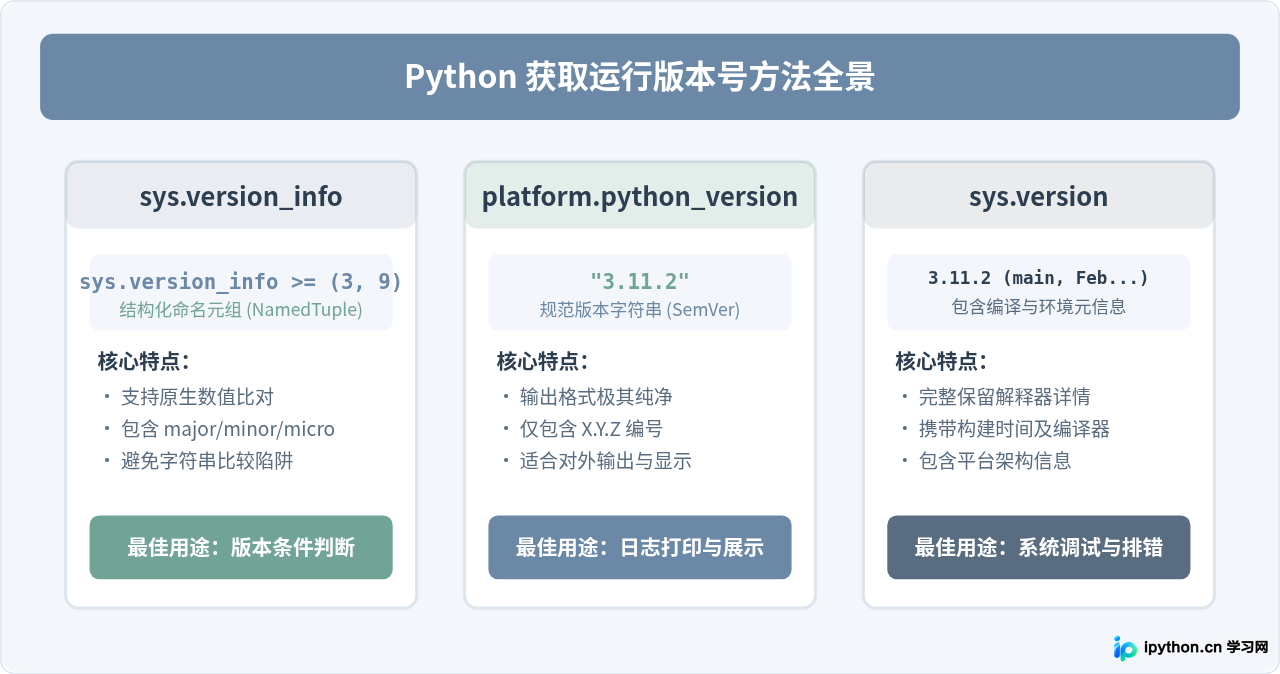This screenshot has height=674, width=1280.
Task: Click '包含编译与环境元信息' caption
Action: coord(1039,307)
